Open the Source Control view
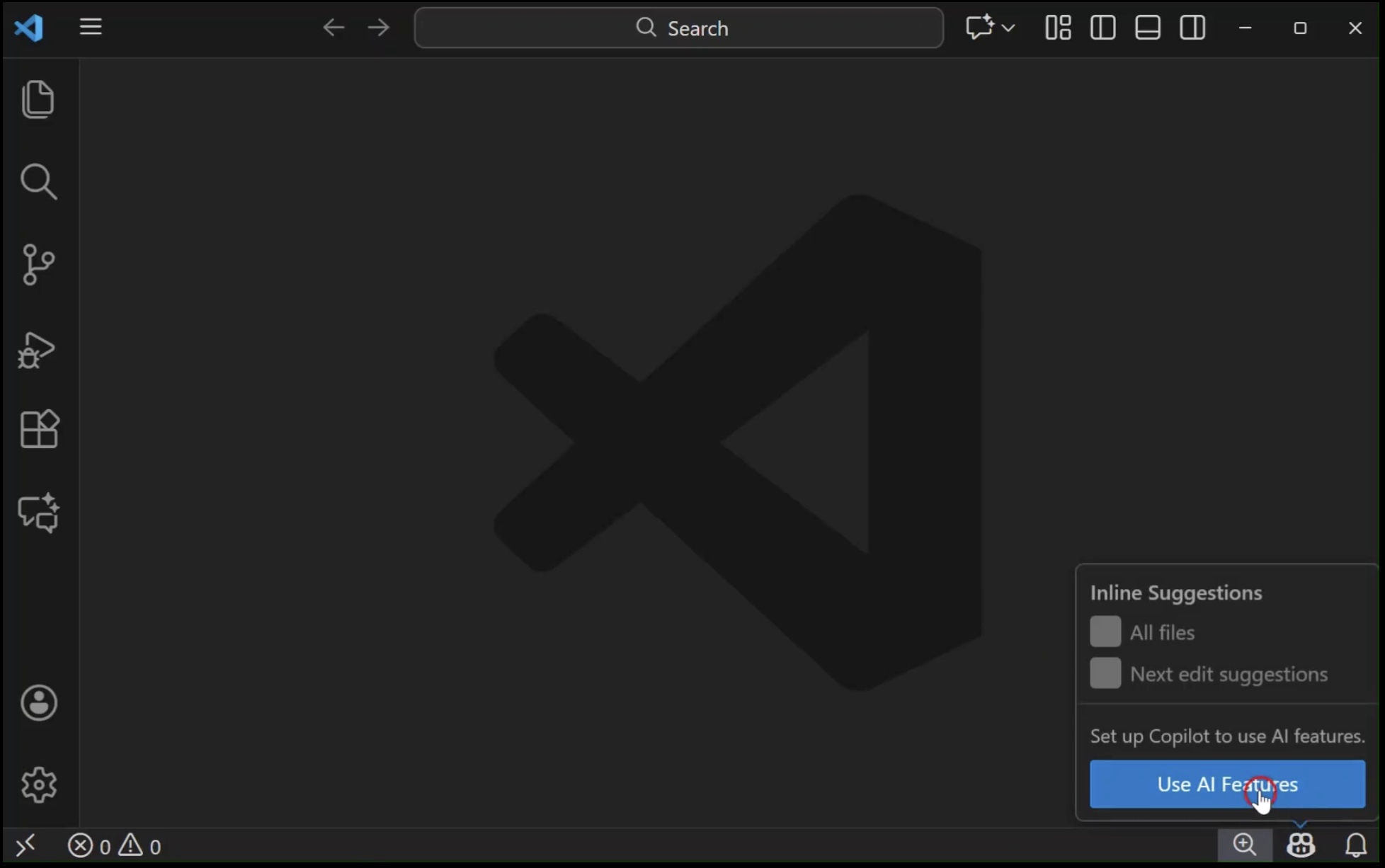The width and height of the screenshot is (1385, 868). point(38,265)
